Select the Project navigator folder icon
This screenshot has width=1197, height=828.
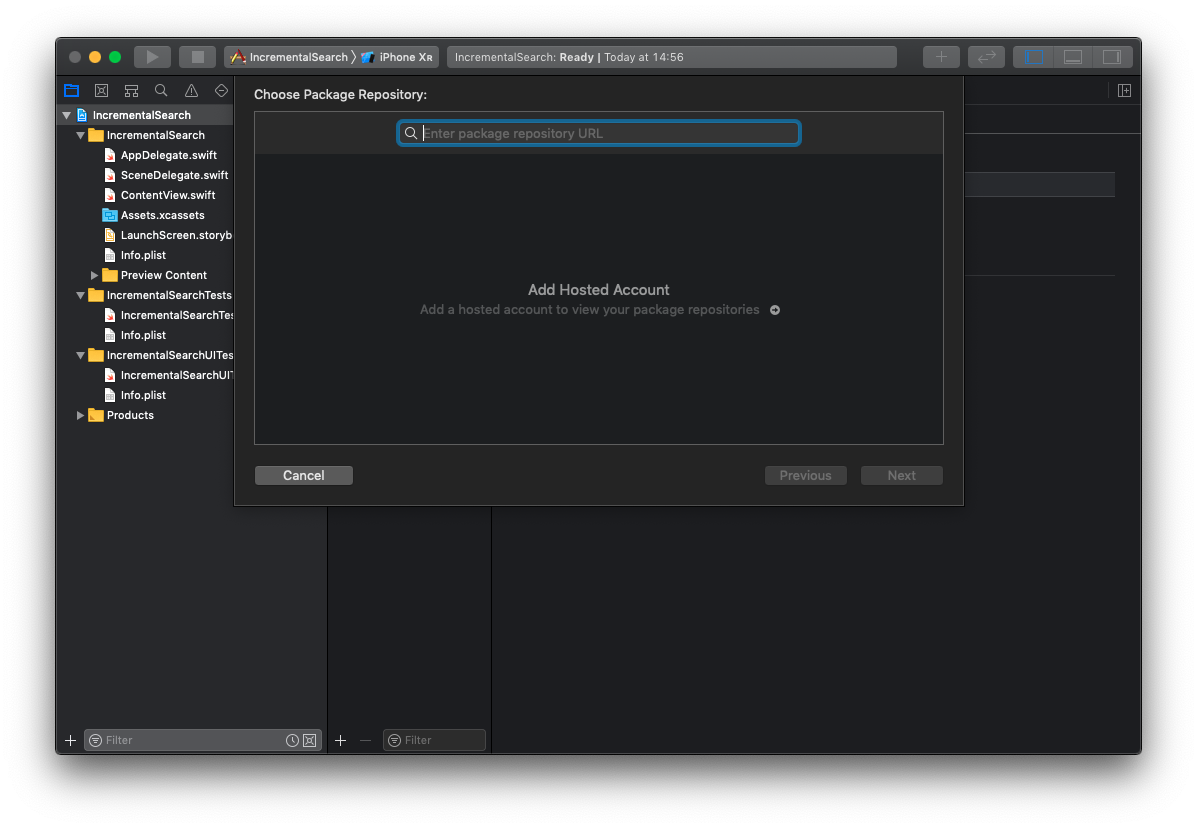(x=71, y=90)
